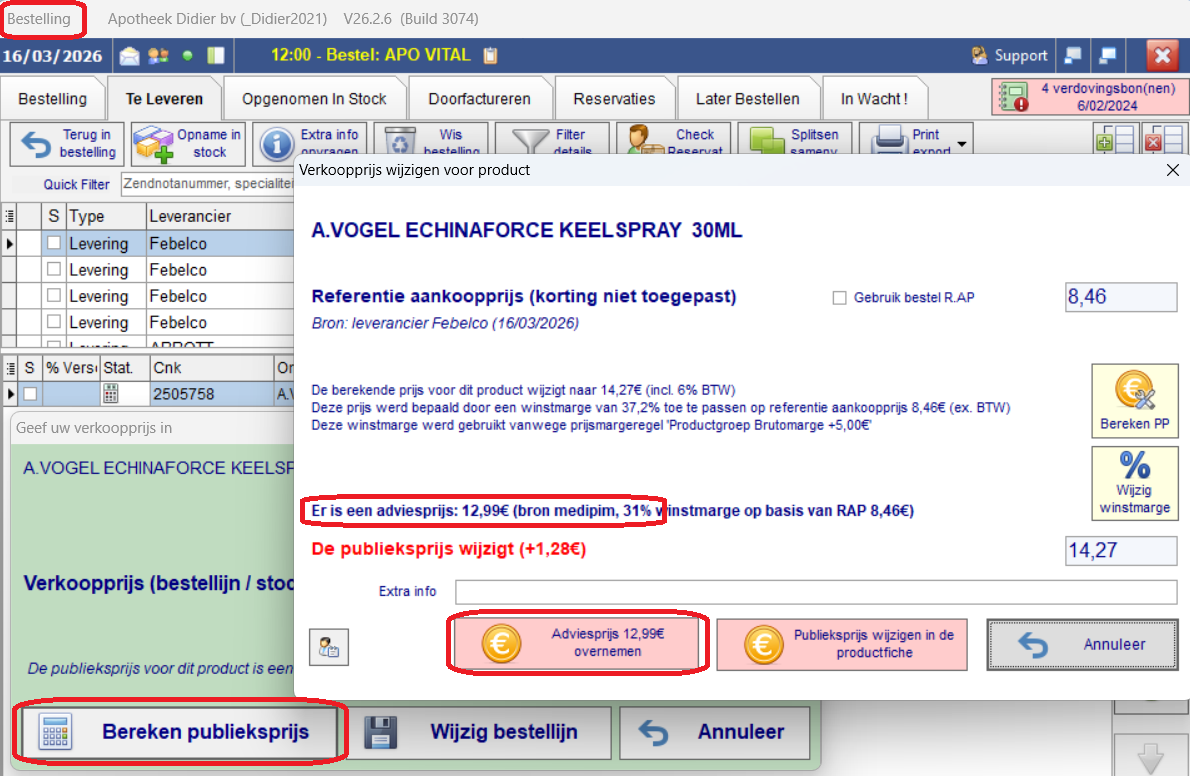Click the green plus expand-rows icon

(1114, 140)
